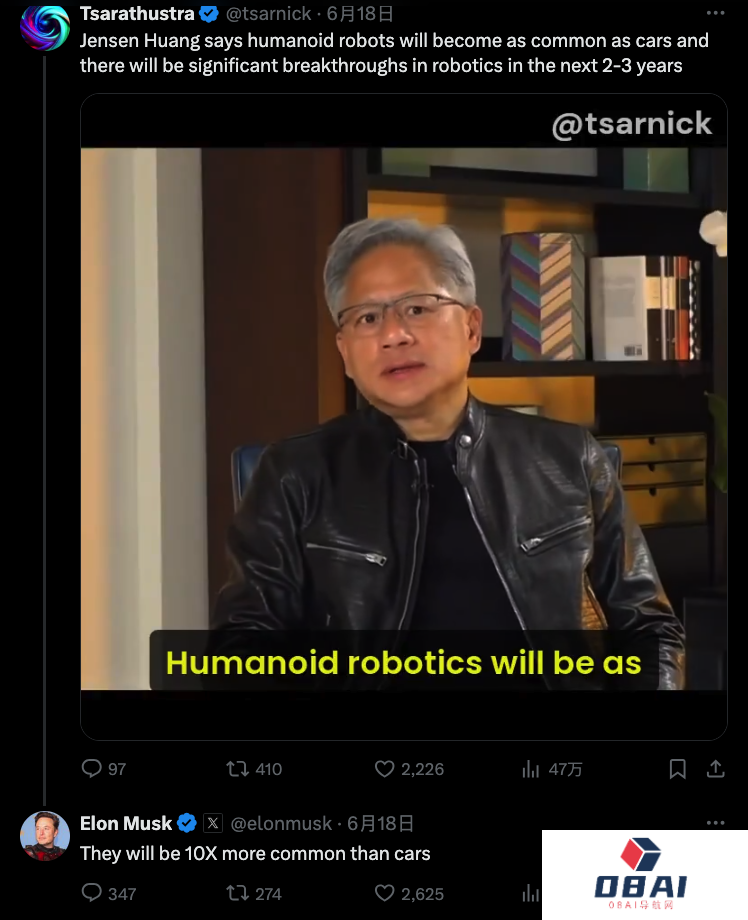Open the @tsarnick handle link
748x920 pixels.
268,13
